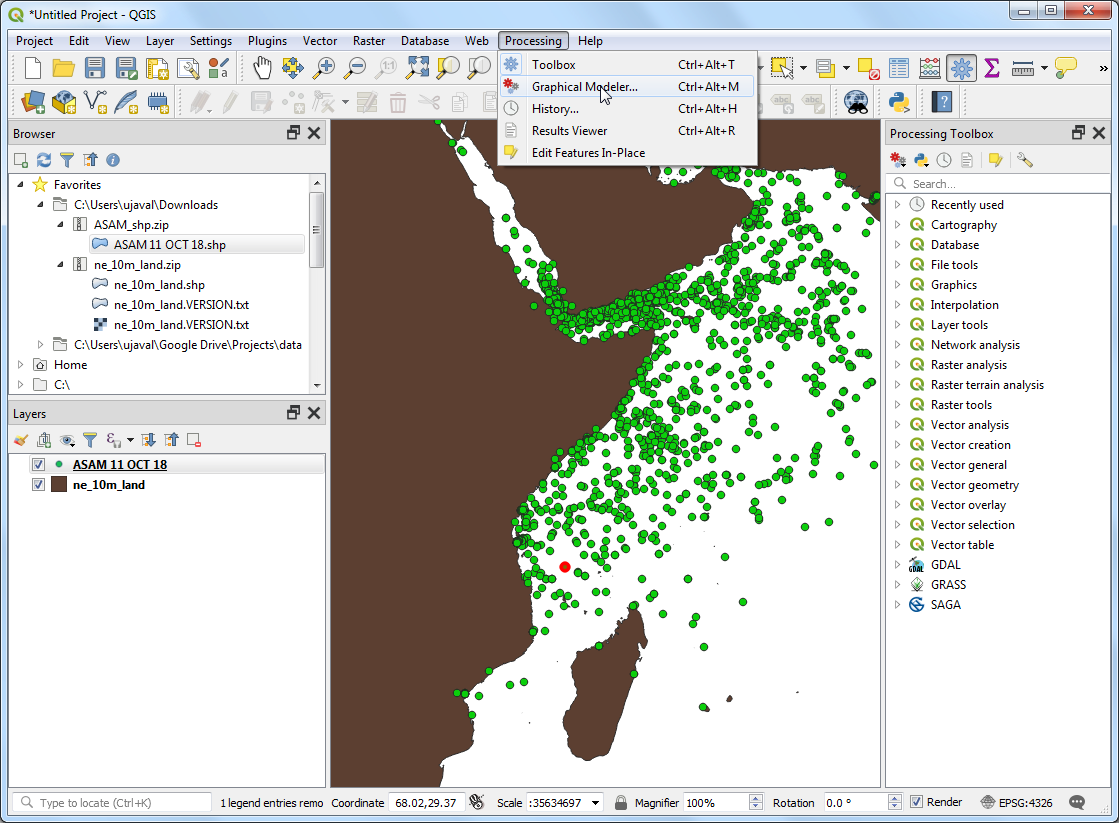1119x823 pixels.
Task: Choose Graphical Modeler from Processing menu
Action: pos(584,87)
